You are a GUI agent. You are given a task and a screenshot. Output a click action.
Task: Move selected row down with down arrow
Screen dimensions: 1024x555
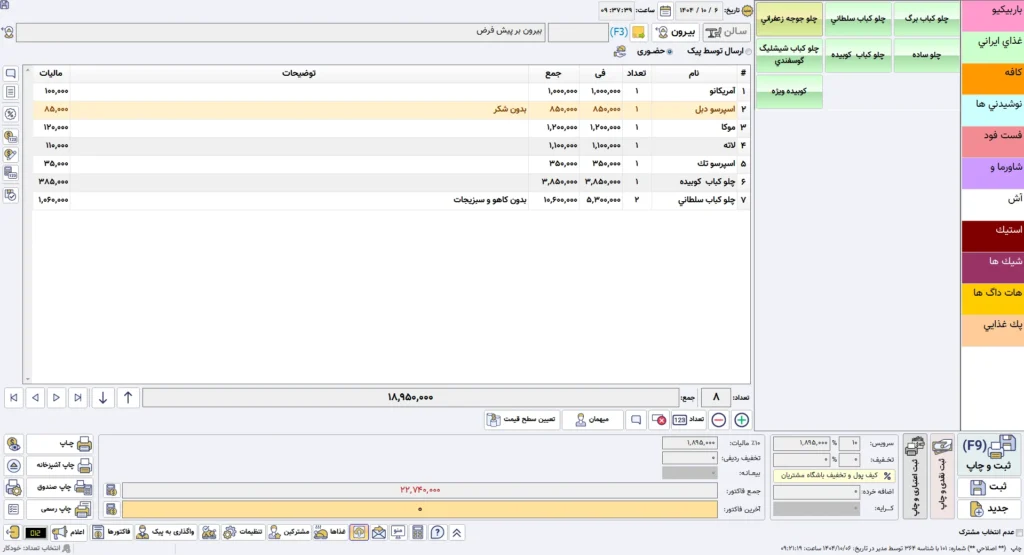[x=103, y=397]
